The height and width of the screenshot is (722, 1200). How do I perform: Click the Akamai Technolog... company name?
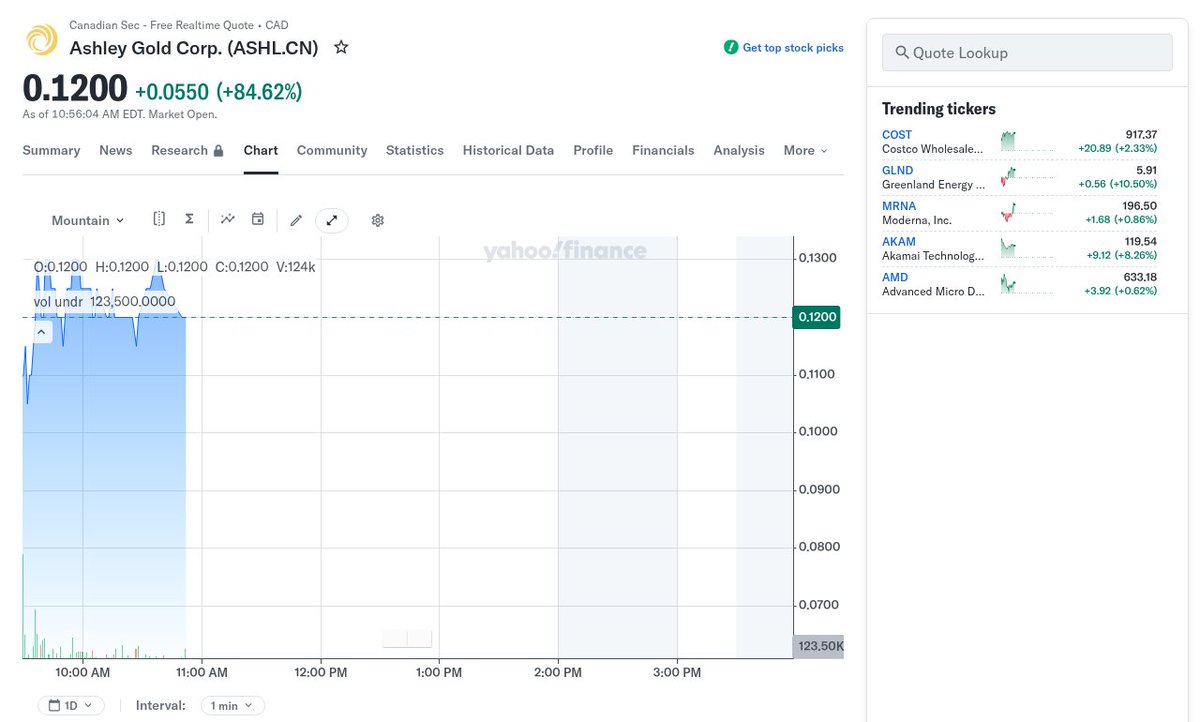(x=933, y=256)
